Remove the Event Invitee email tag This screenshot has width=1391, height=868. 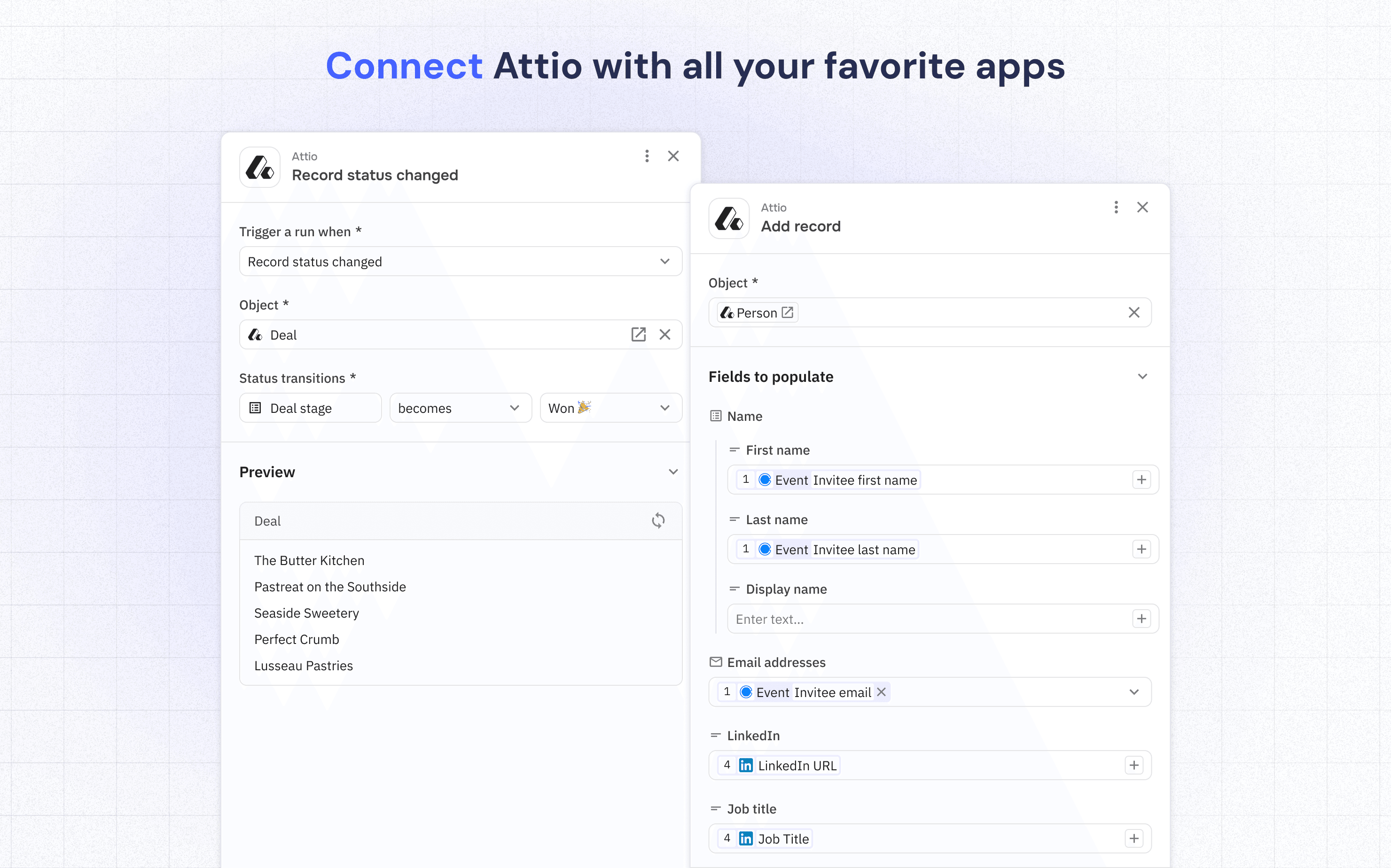pos(882,692)
